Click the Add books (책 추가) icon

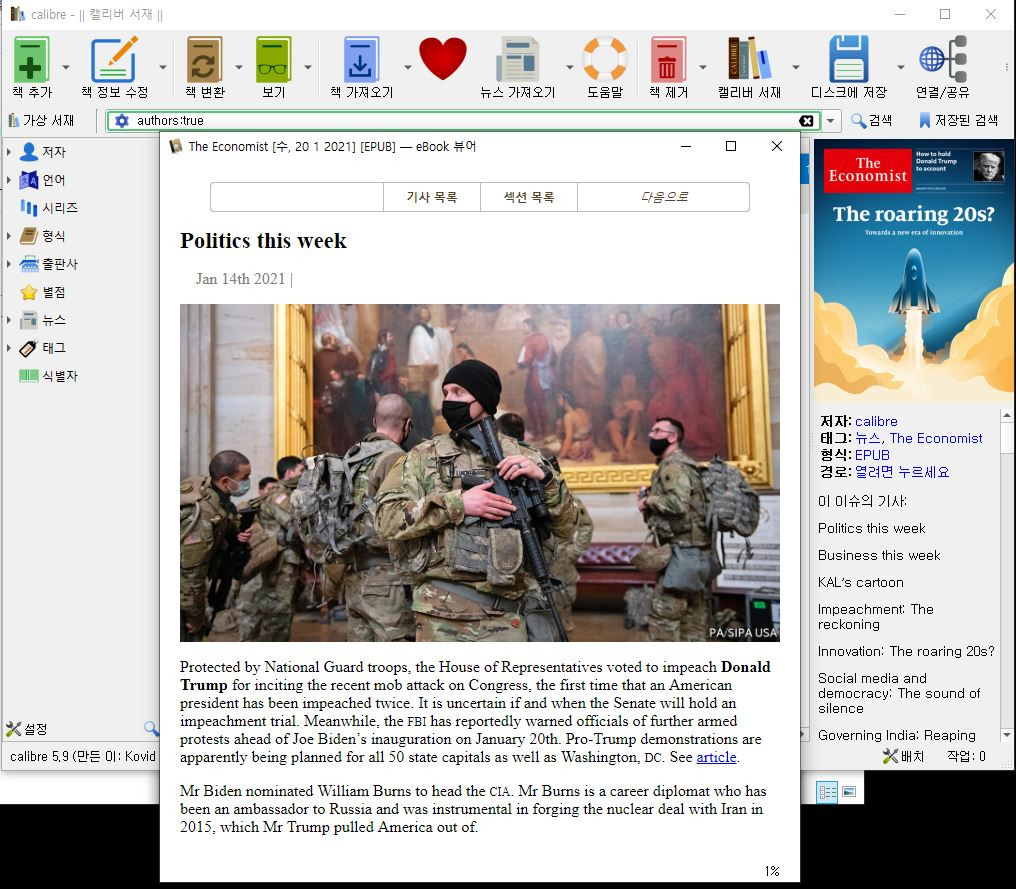pos(30,60)
